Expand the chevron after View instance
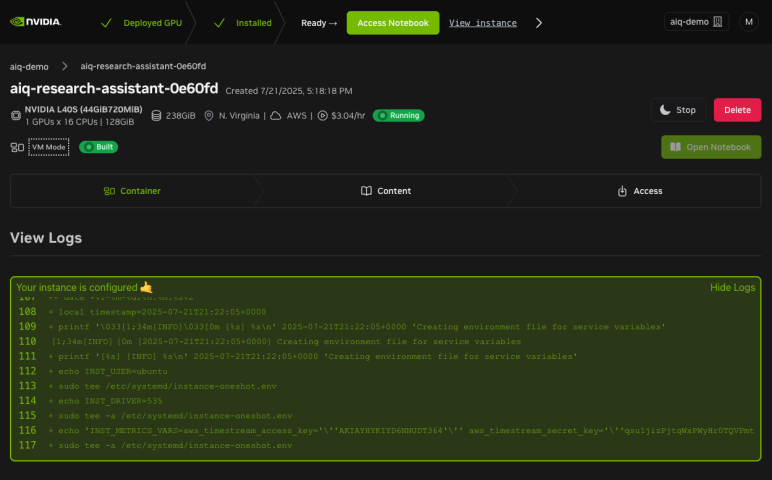The height and width of the screenshot is (480, 772). click(540, 23)
